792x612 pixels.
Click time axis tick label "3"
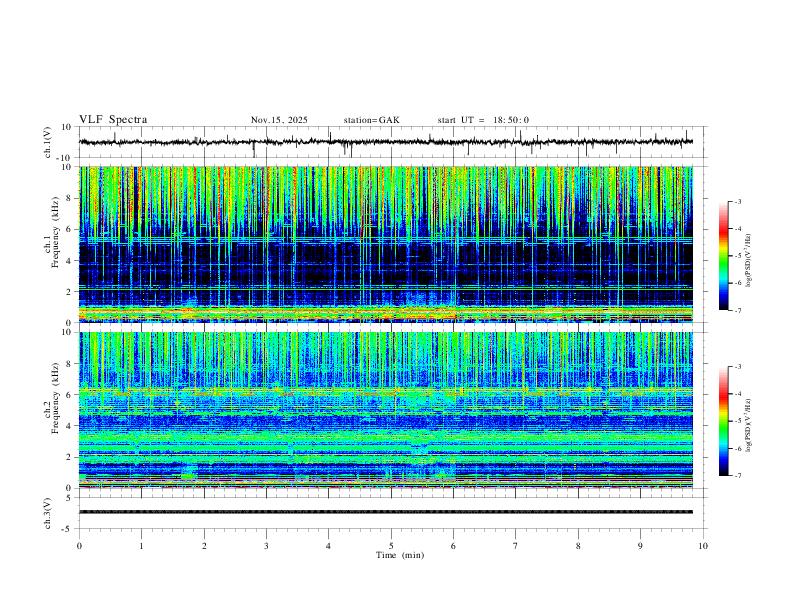click(266, 546)
